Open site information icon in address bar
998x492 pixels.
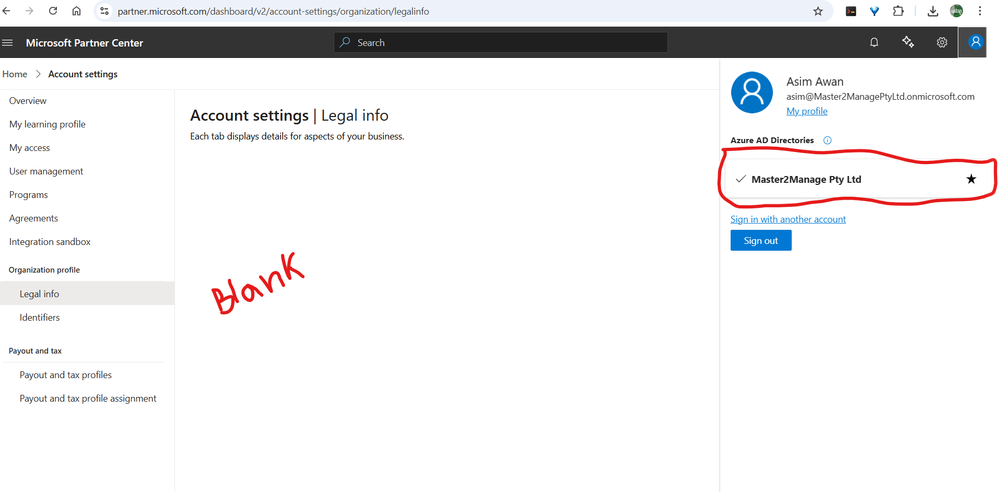(x=104, y=11)
